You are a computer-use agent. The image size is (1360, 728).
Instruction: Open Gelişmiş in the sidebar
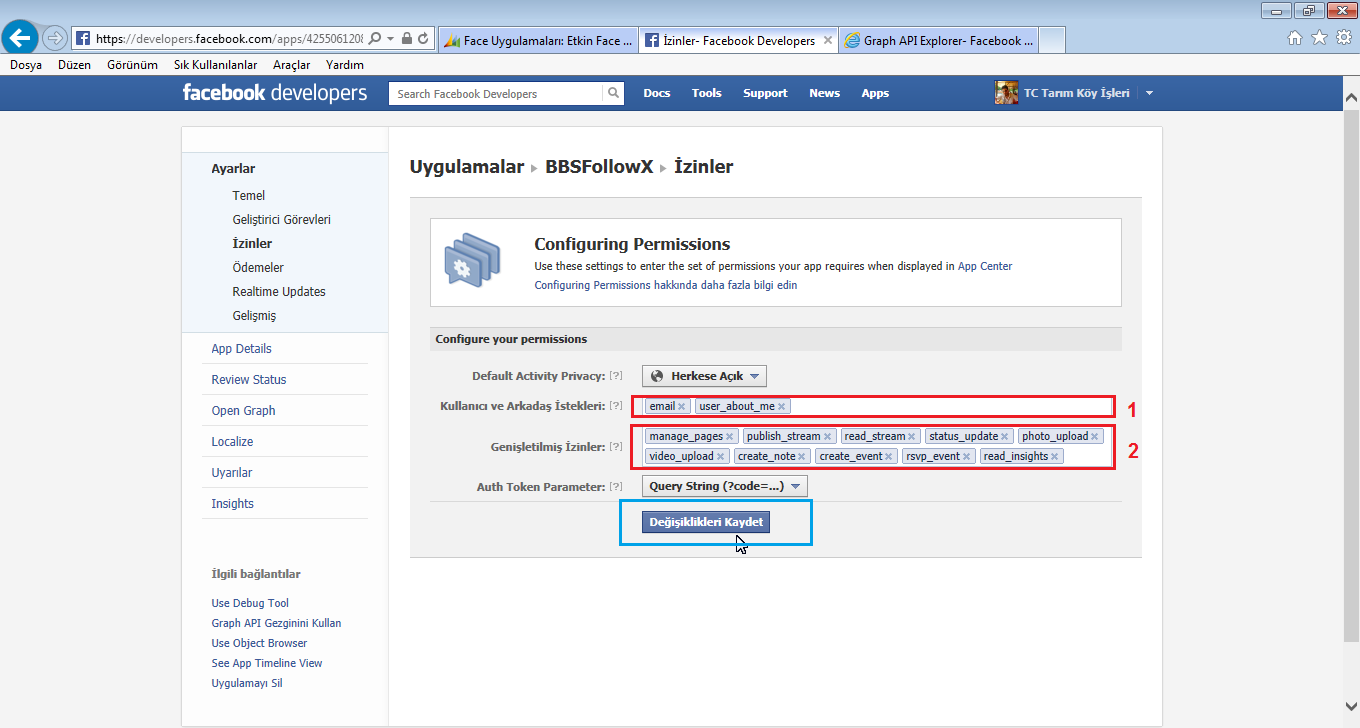254,316
